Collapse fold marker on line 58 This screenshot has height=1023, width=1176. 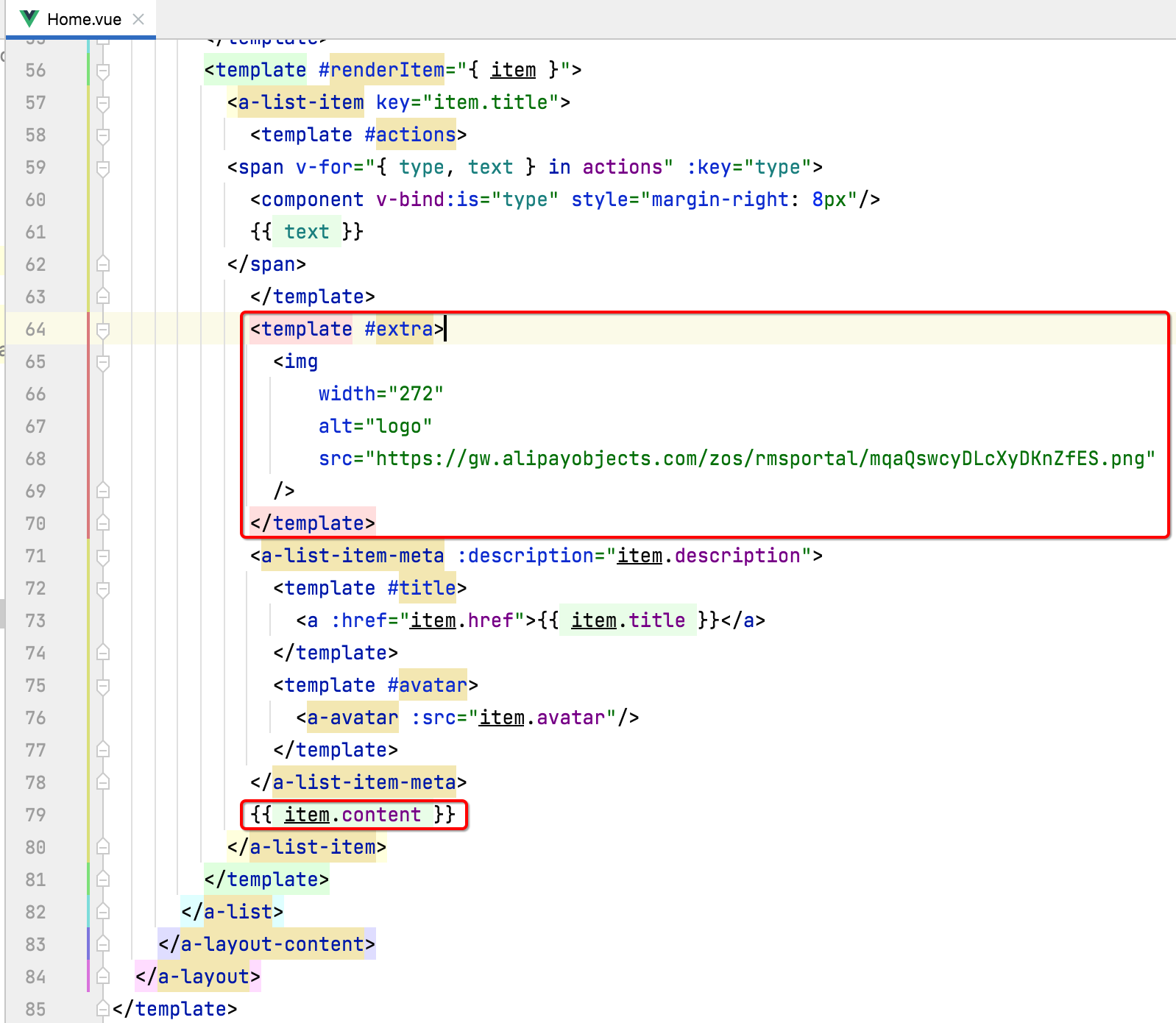[103, 135]
